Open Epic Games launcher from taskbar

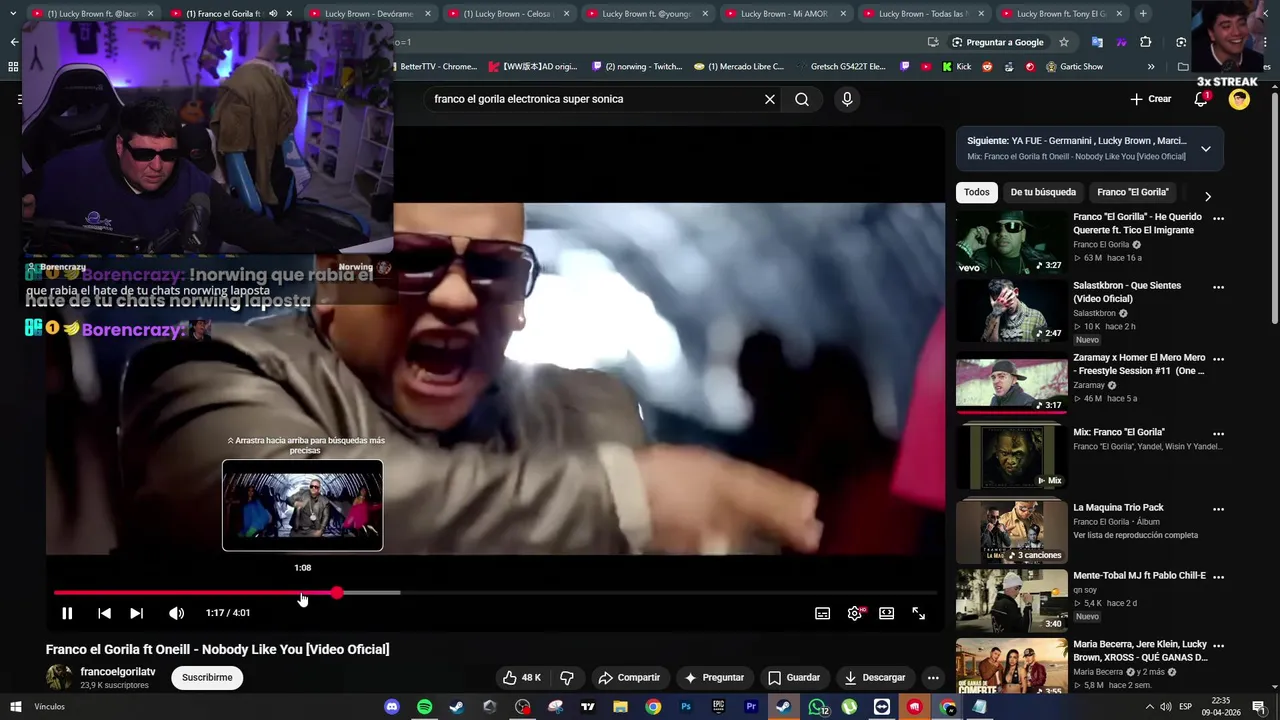718,707
